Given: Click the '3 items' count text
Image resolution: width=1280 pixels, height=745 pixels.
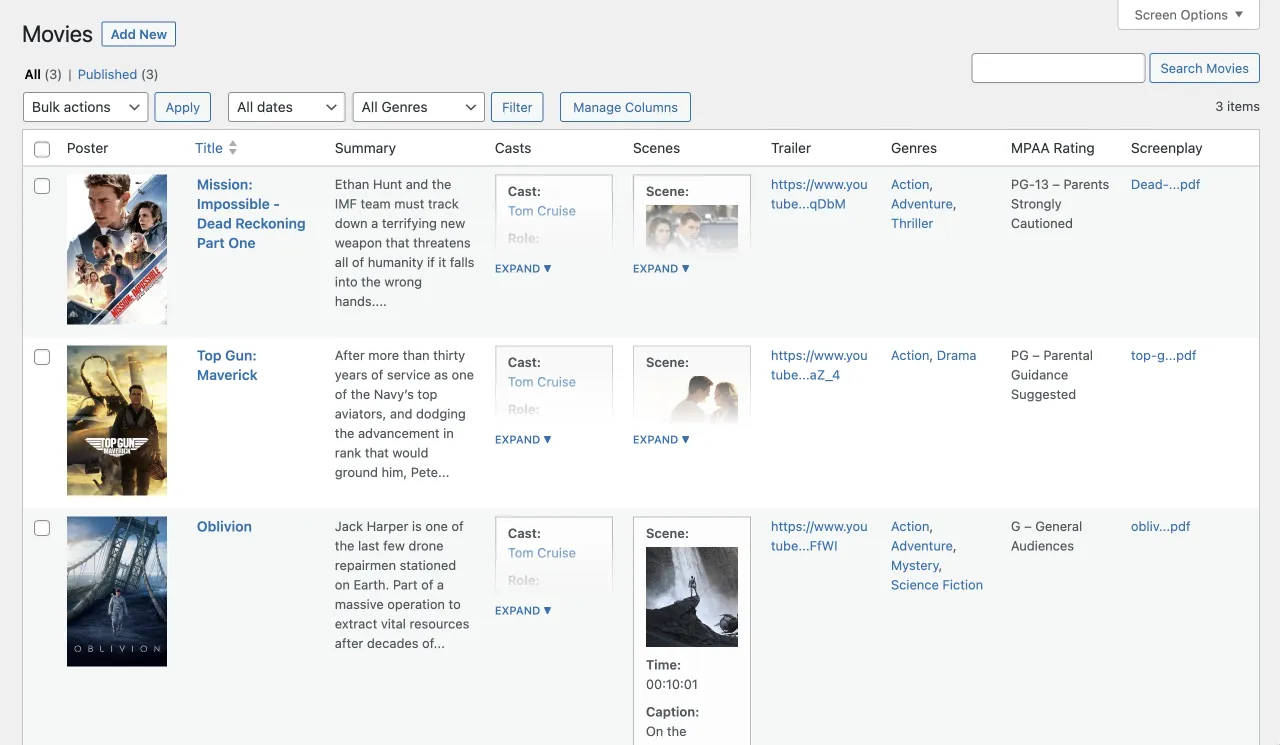Looking at the screenshot, I should point(1237,106).
